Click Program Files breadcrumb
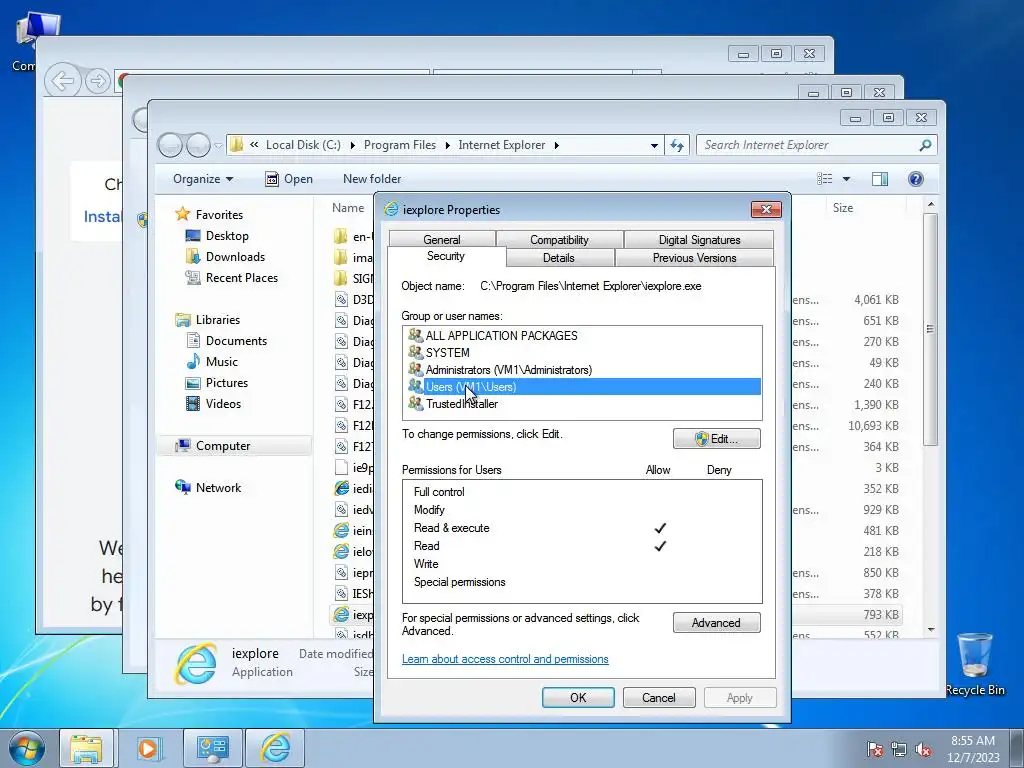 point(400,145)
